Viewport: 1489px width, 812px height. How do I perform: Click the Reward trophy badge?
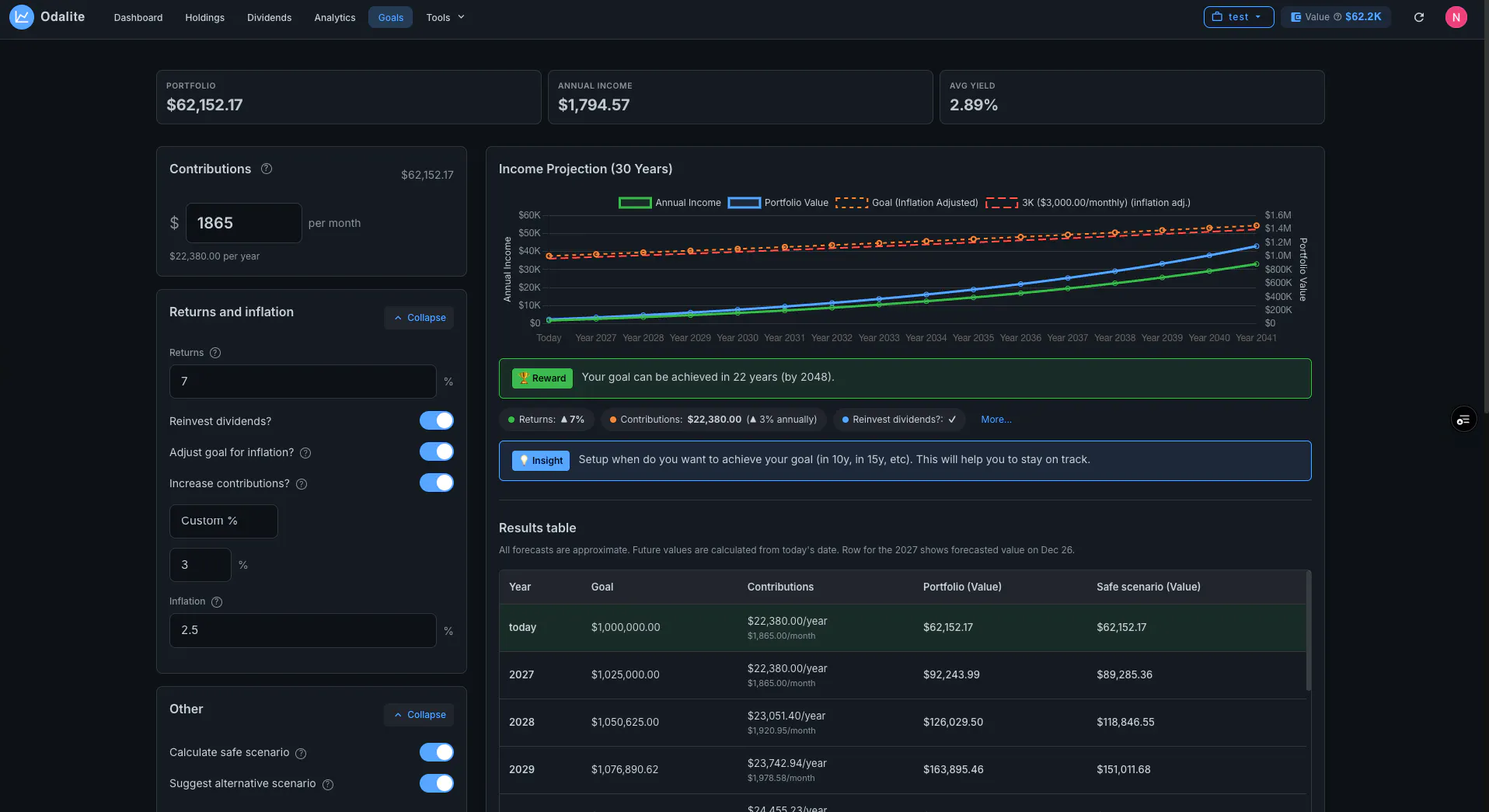pos(542,378)
